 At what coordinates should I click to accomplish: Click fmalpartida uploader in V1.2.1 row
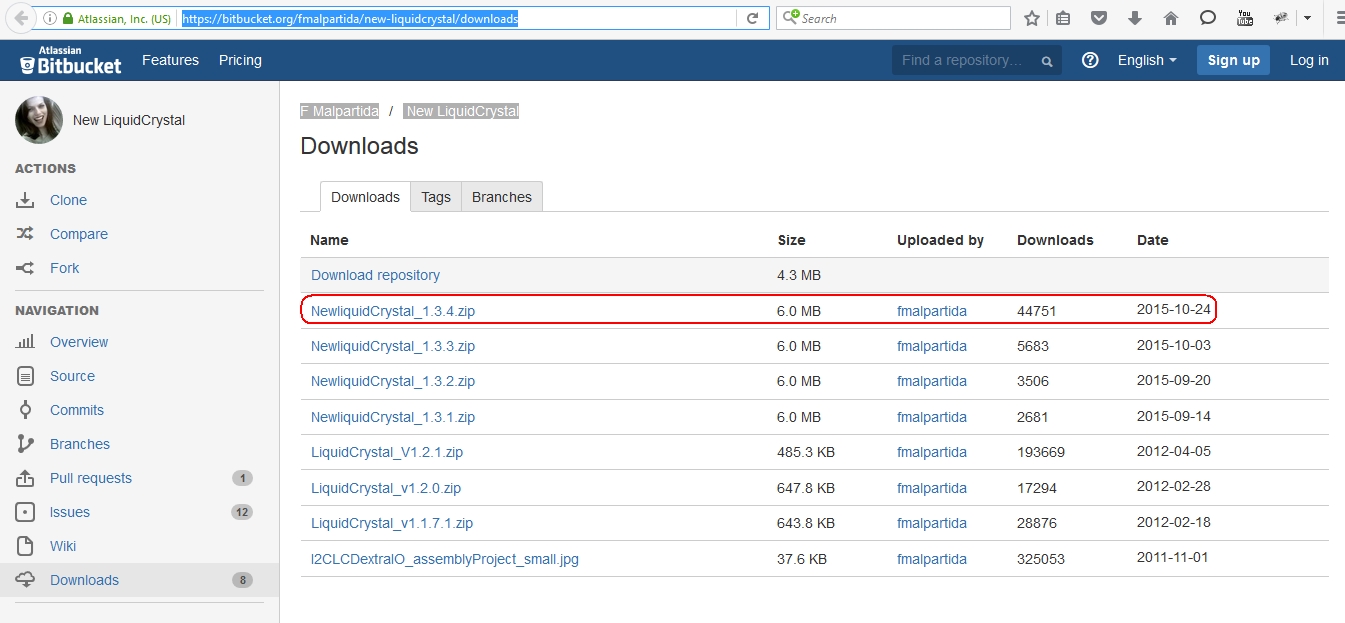(932, 452)
